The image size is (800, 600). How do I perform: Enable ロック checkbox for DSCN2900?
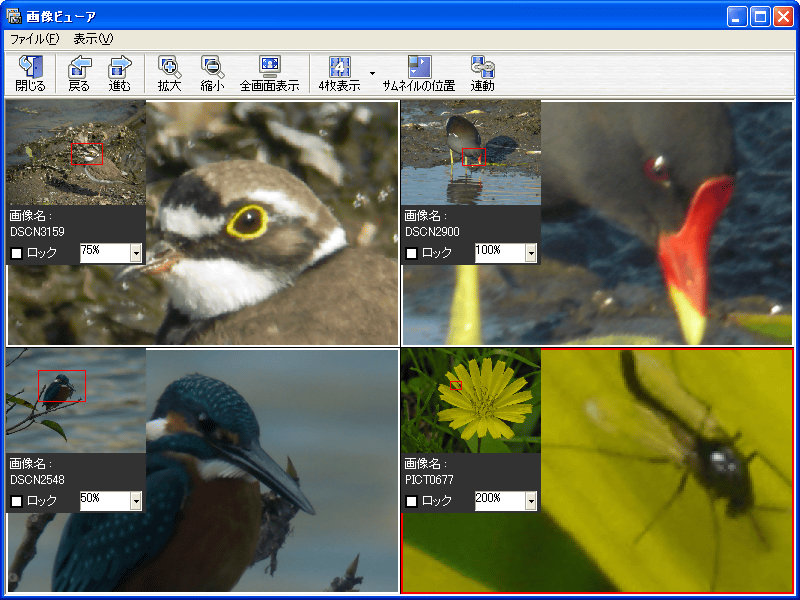pos(412,253)
